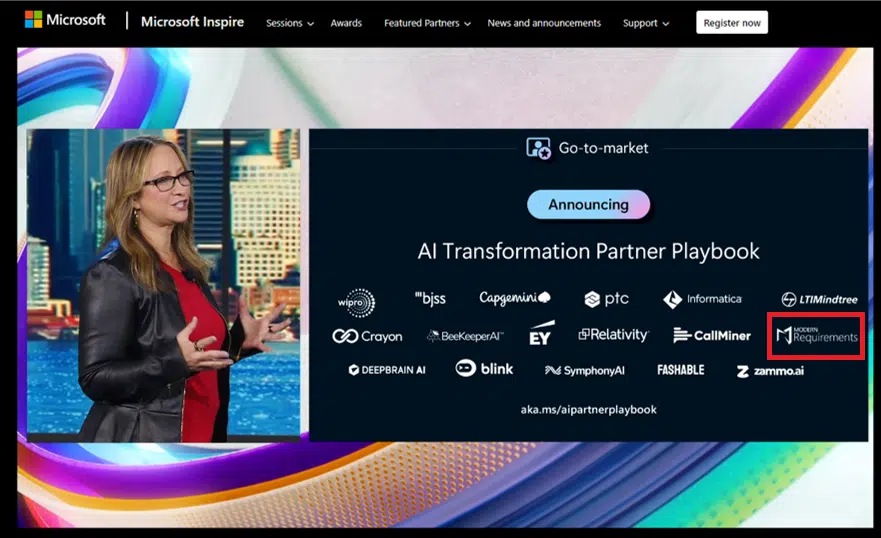Click the zammo.ai logo

[x=770, y=371]
